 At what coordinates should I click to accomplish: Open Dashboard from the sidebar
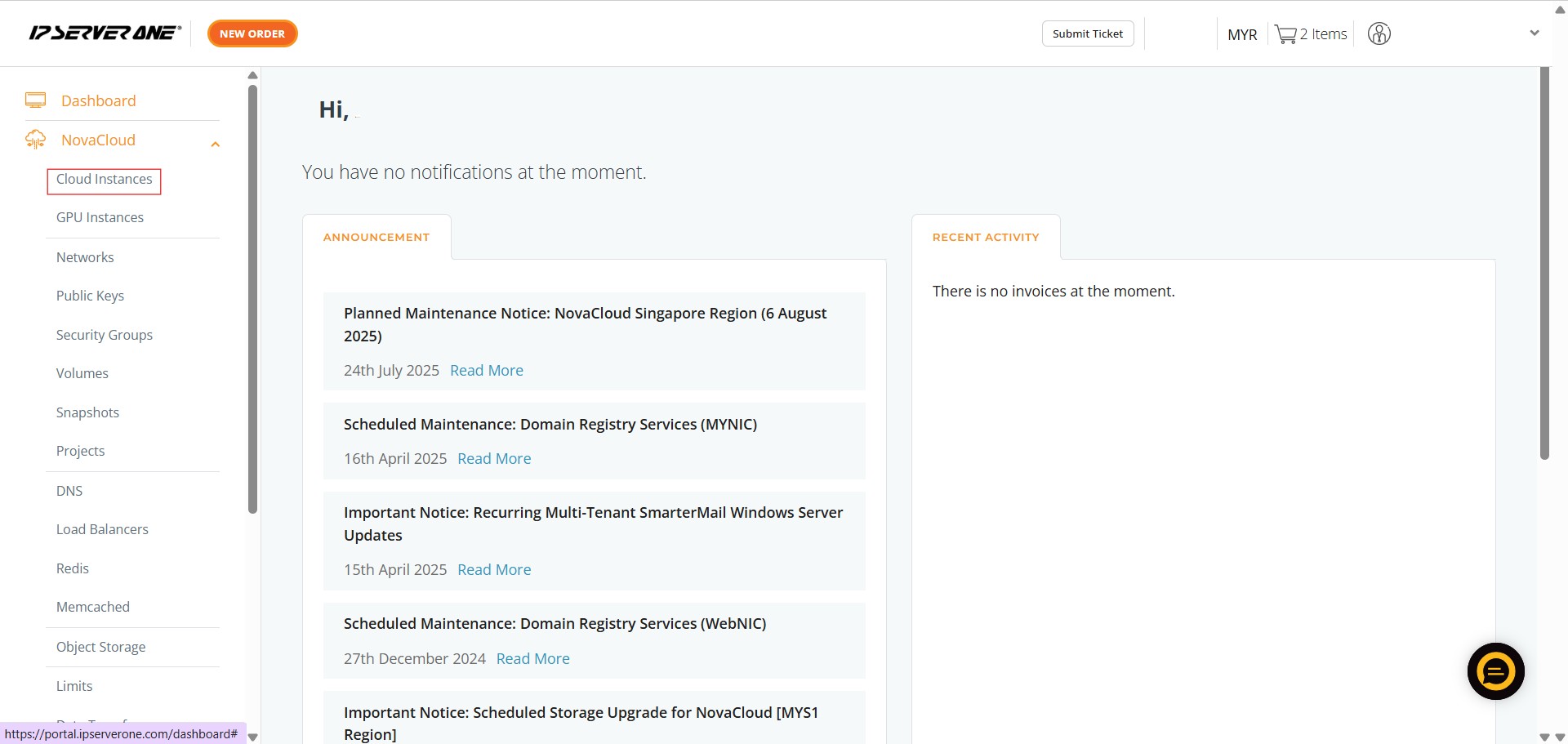click(99, 100)
